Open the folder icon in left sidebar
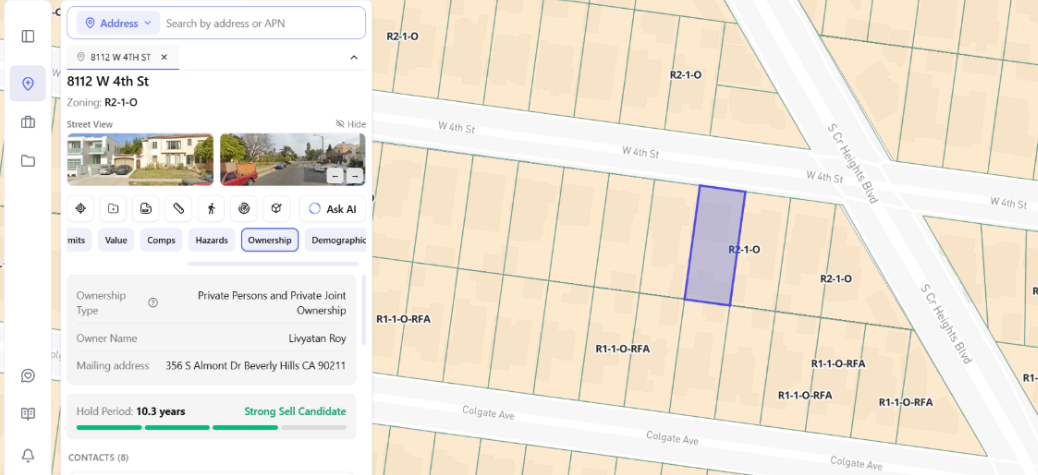This screenshot has width=1038, height=475. 28,161
